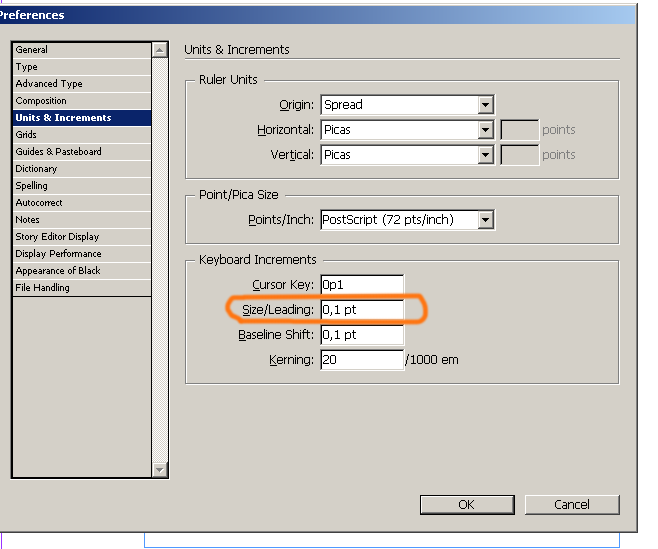Select Notes category

coord(82,220)
